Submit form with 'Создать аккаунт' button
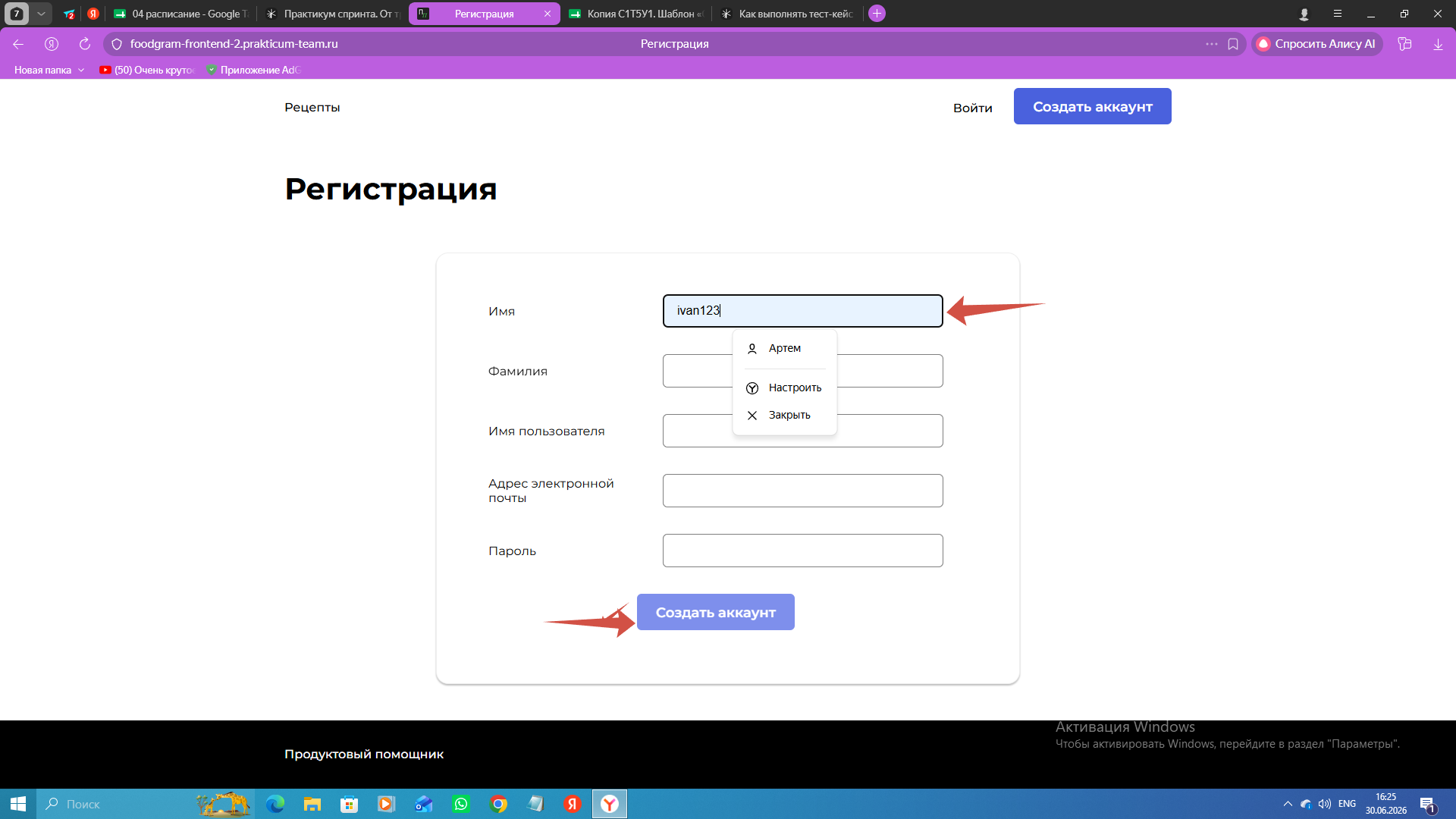Viewport: 1456px width, 819px height. [x=715, y=612]
